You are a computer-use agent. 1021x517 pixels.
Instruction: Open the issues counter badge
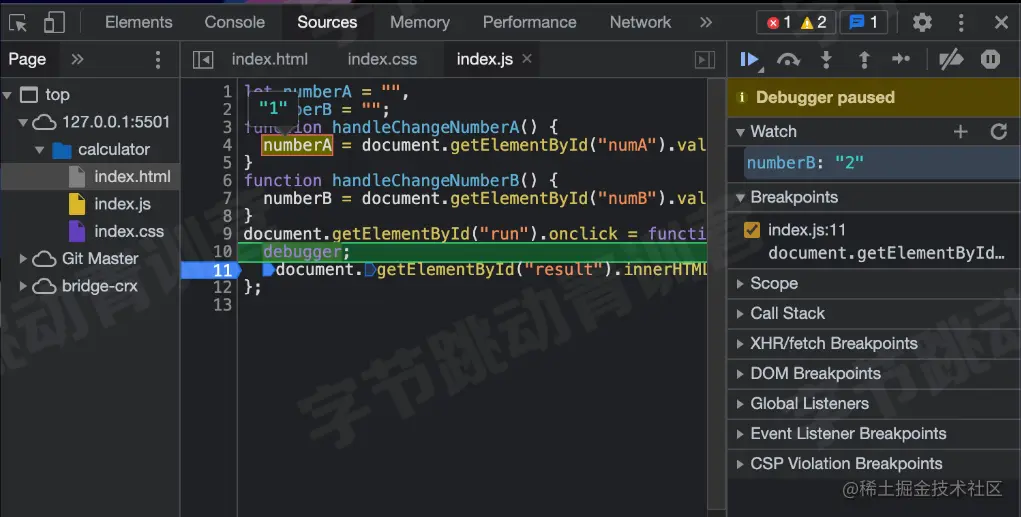[x=863, y=23]
